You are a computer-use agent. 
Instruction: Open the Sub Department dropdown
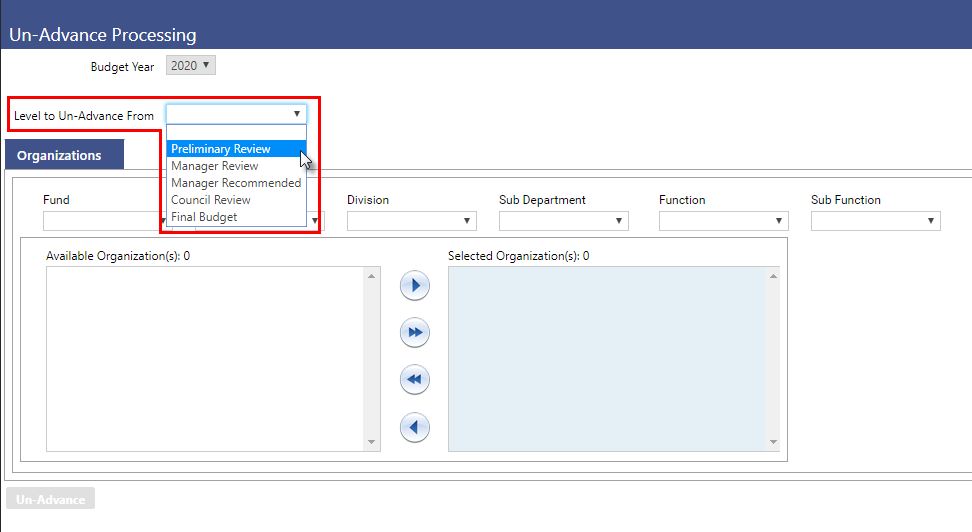pyautogui.click(x=563, y=221)
